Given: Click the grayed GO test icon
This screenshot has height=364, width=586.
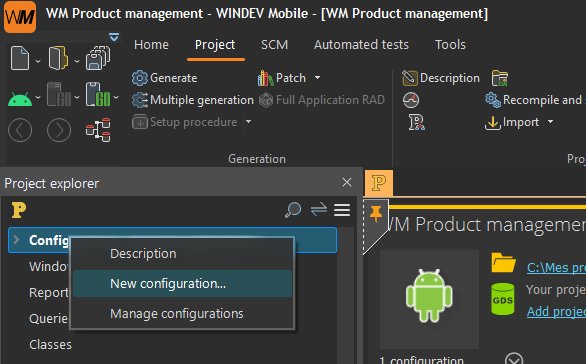Looking at the screenshot, I should tap(59, 95).
